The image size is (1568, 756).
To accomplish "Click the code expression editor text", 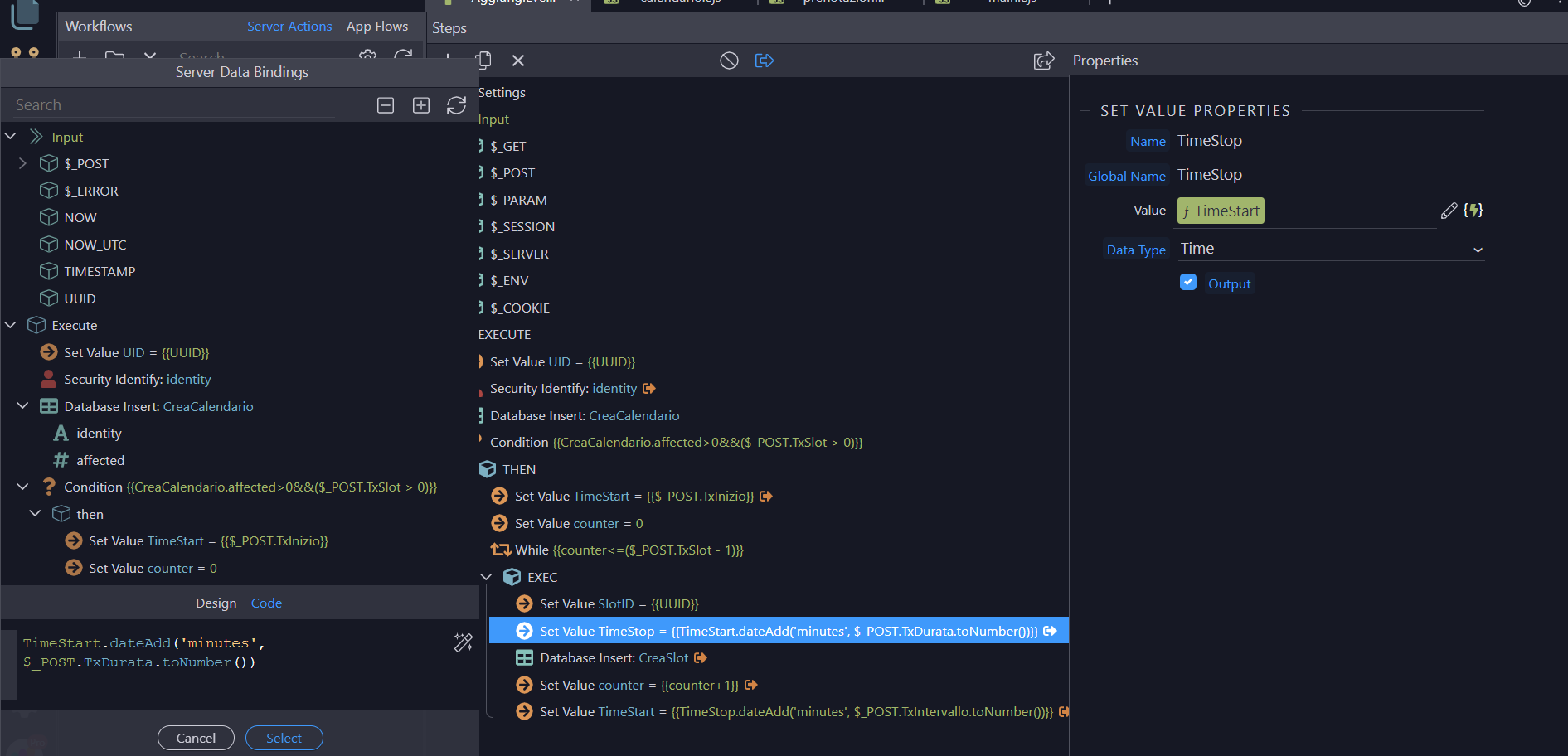I will click(x=143, y=653).
